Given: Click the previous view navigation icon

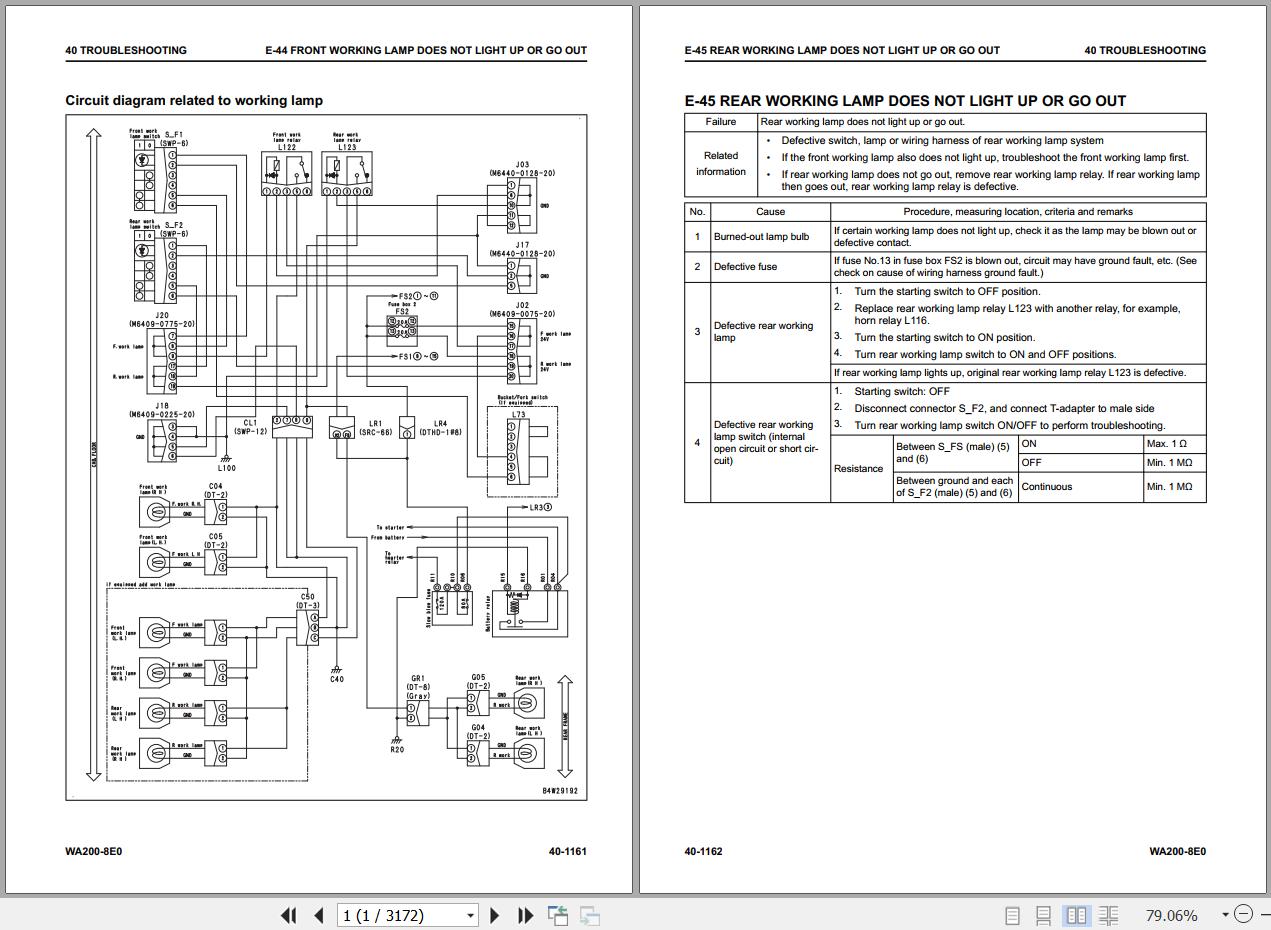Looking at the screenshot, I should [x=558, y=915].
